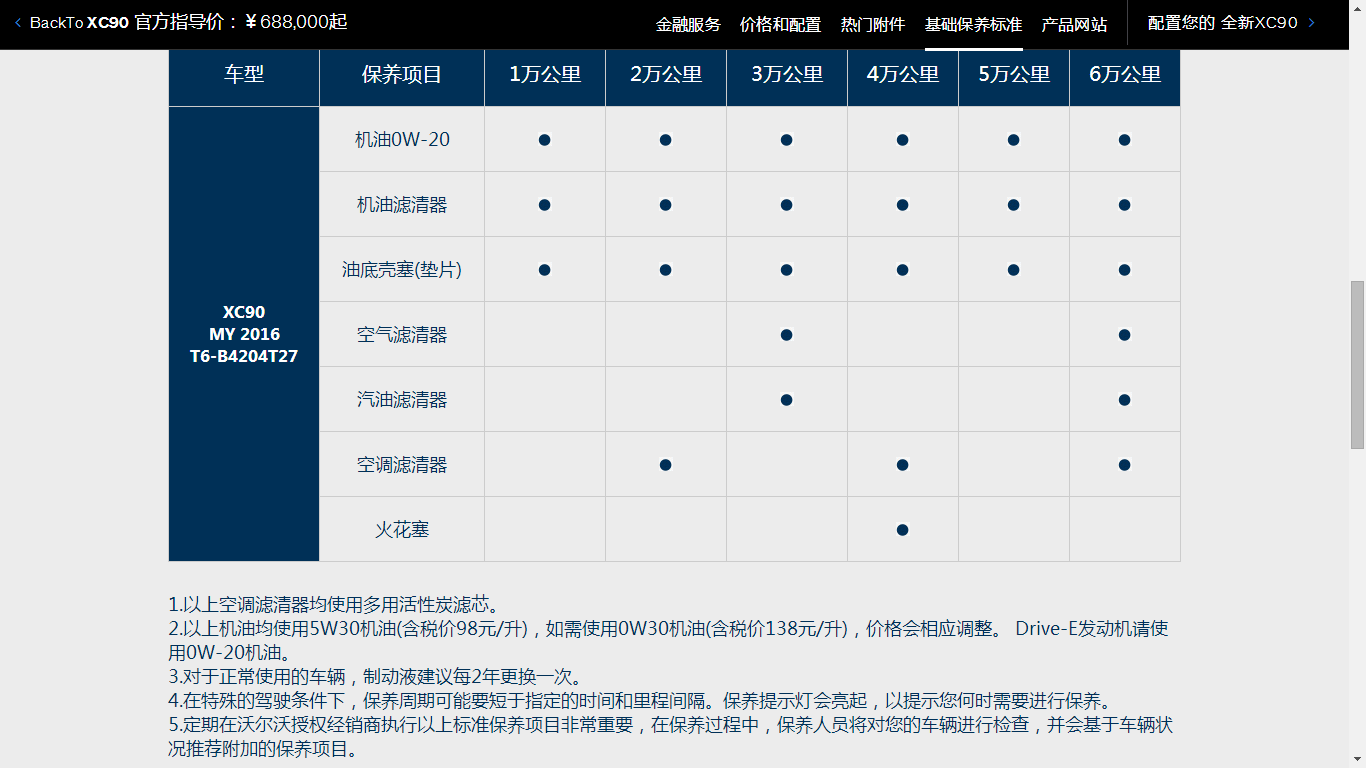Click the 空气滤清器 dot under 6万公里
1366x768 pixels.
[x=1124, y=335]
